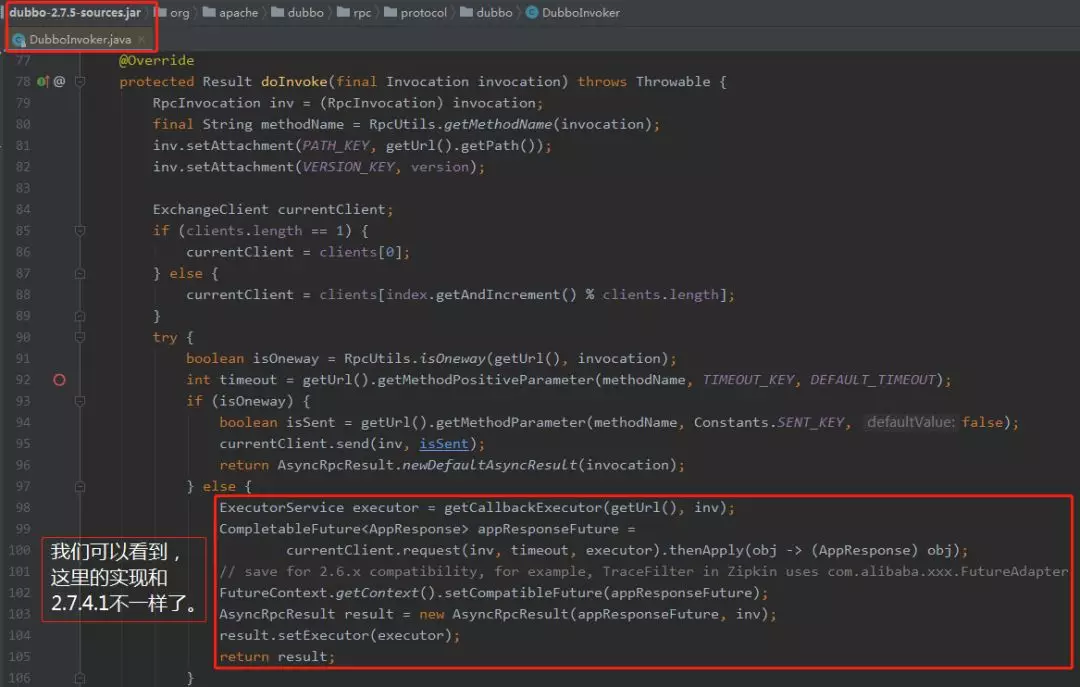Click line number 84 in the gutter
This screenshot has height=687, width=1080.
click(23, 209)
